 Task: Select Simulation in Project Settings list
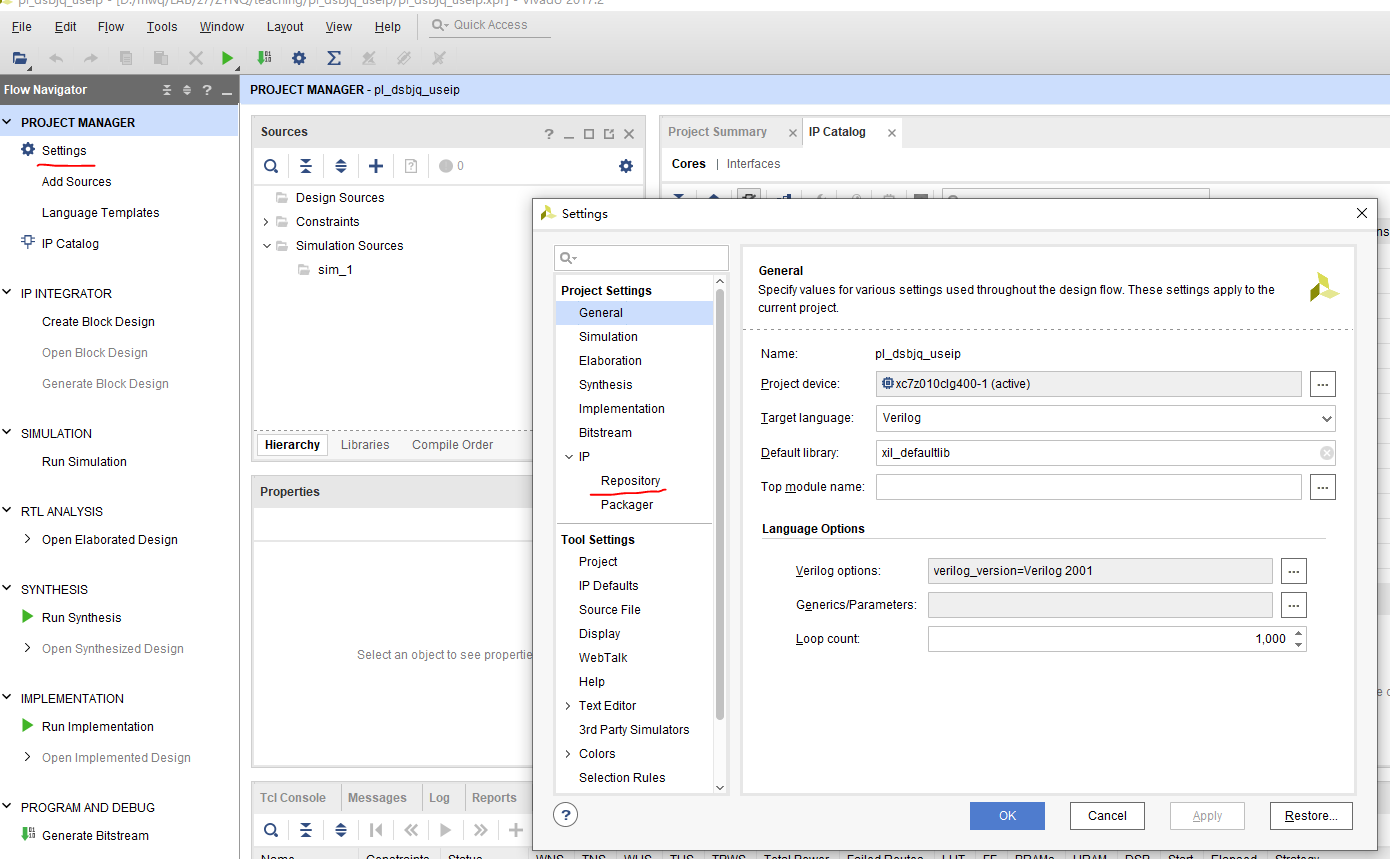[x=608, y=337]
